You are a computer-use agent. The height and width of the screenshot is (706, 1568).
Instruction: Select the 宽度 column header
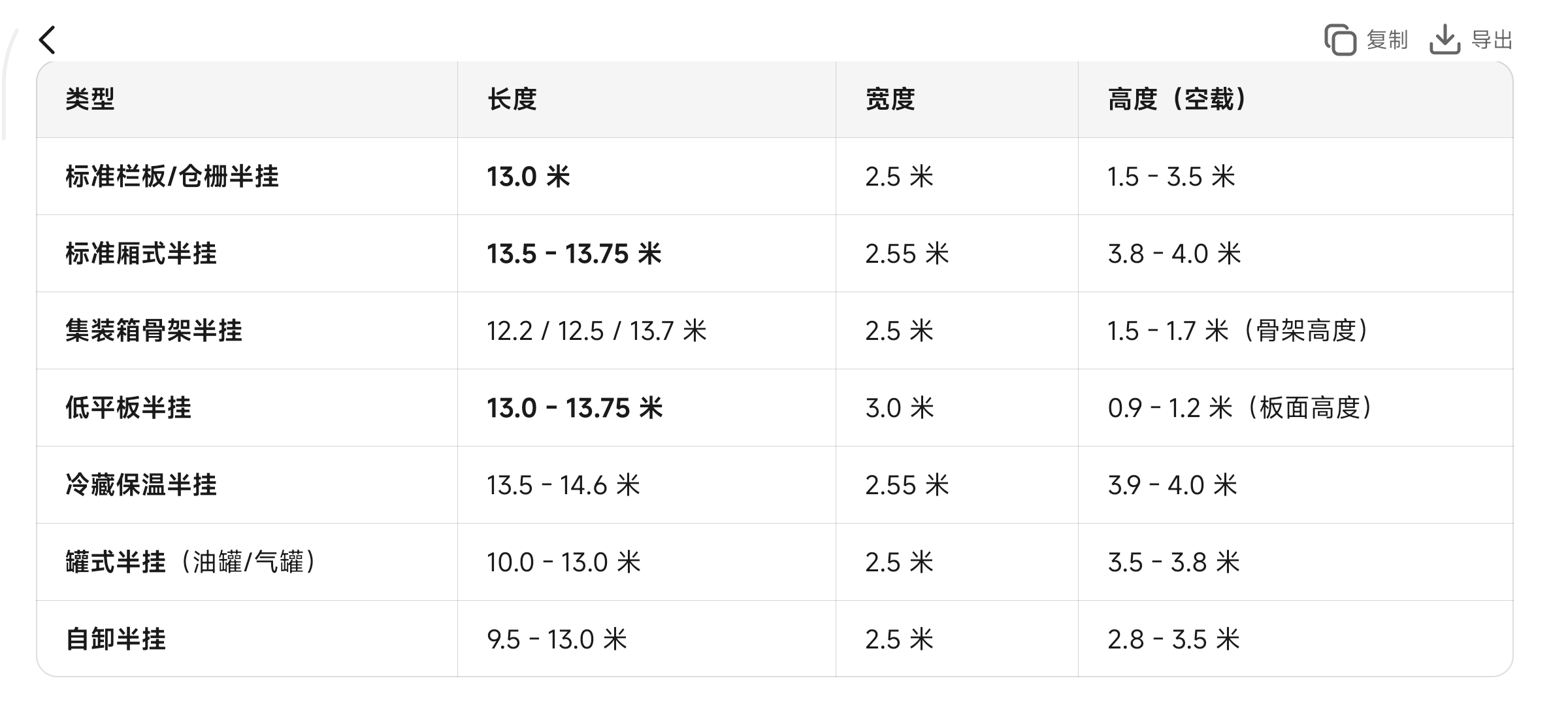tap(890, 99)
